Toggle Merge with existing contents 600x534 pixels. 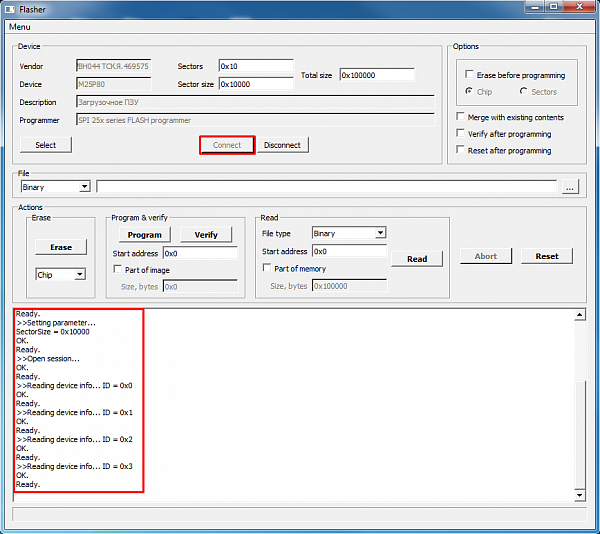(460, 117)
